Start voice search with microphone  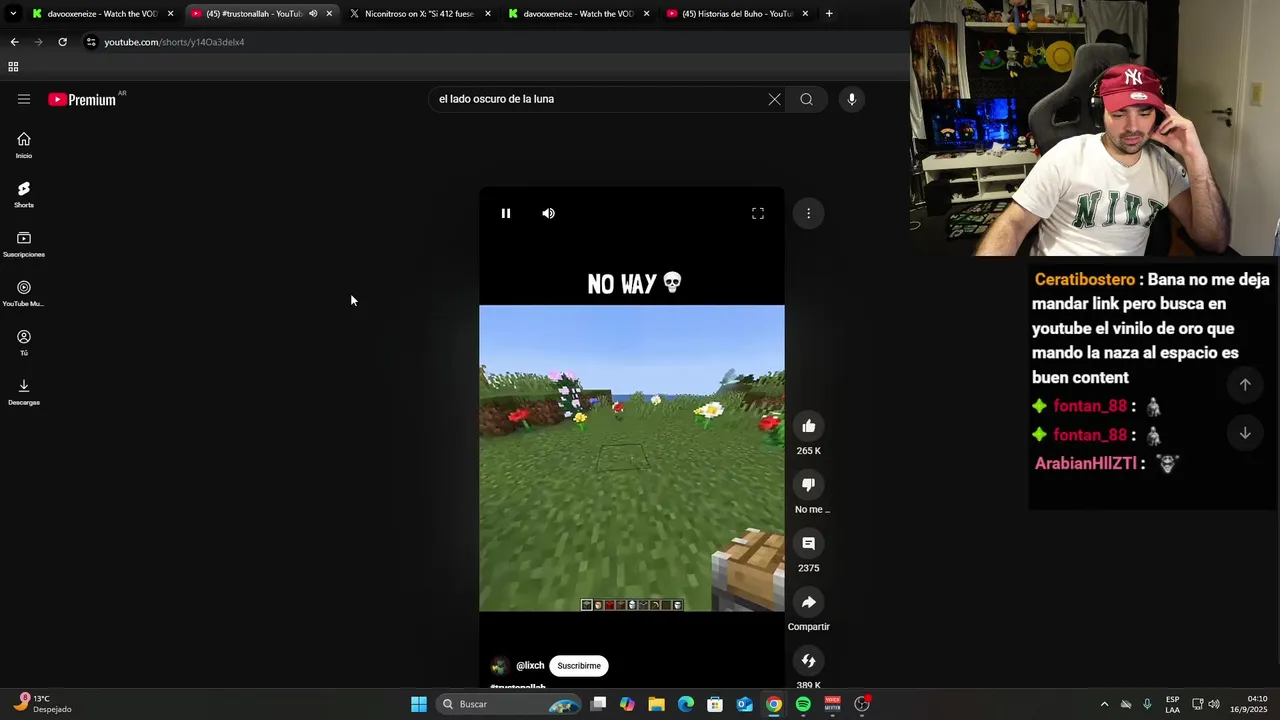coord(852,99)
